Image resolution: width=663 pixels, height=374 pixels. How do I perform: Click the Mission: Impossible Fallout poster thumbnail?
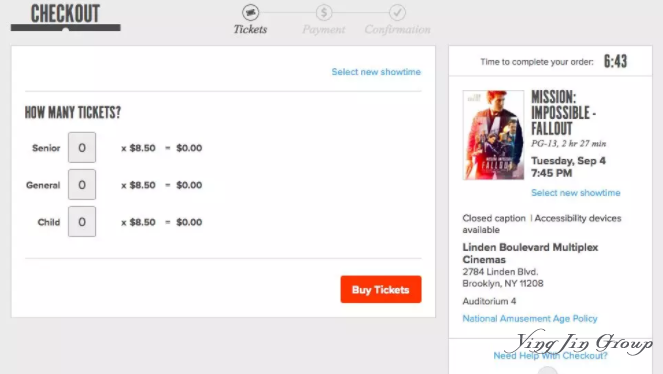pyautogui.click(x=493, y=135)
